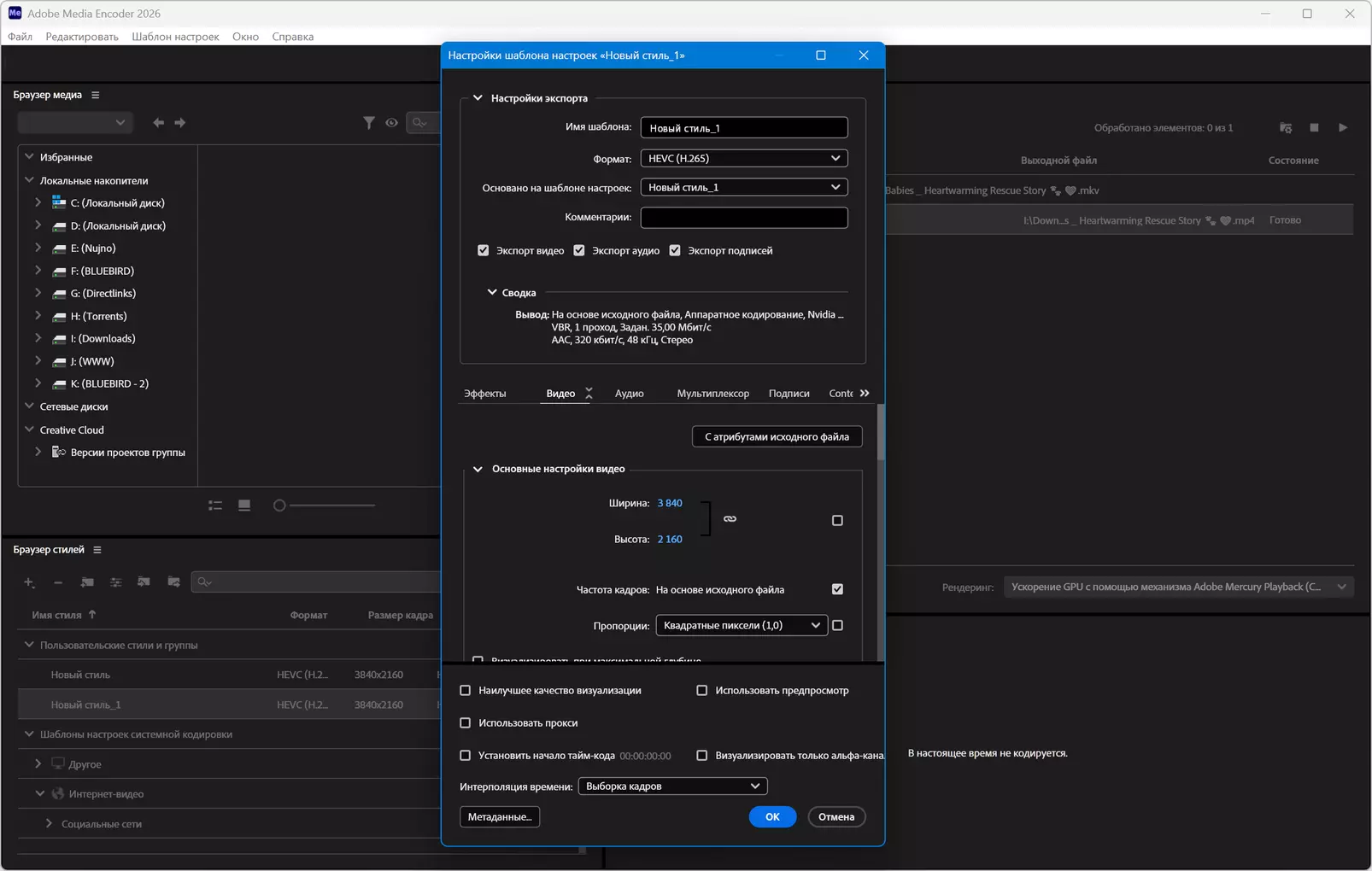Click the plus icon to create new preset

tap(29, 582)
